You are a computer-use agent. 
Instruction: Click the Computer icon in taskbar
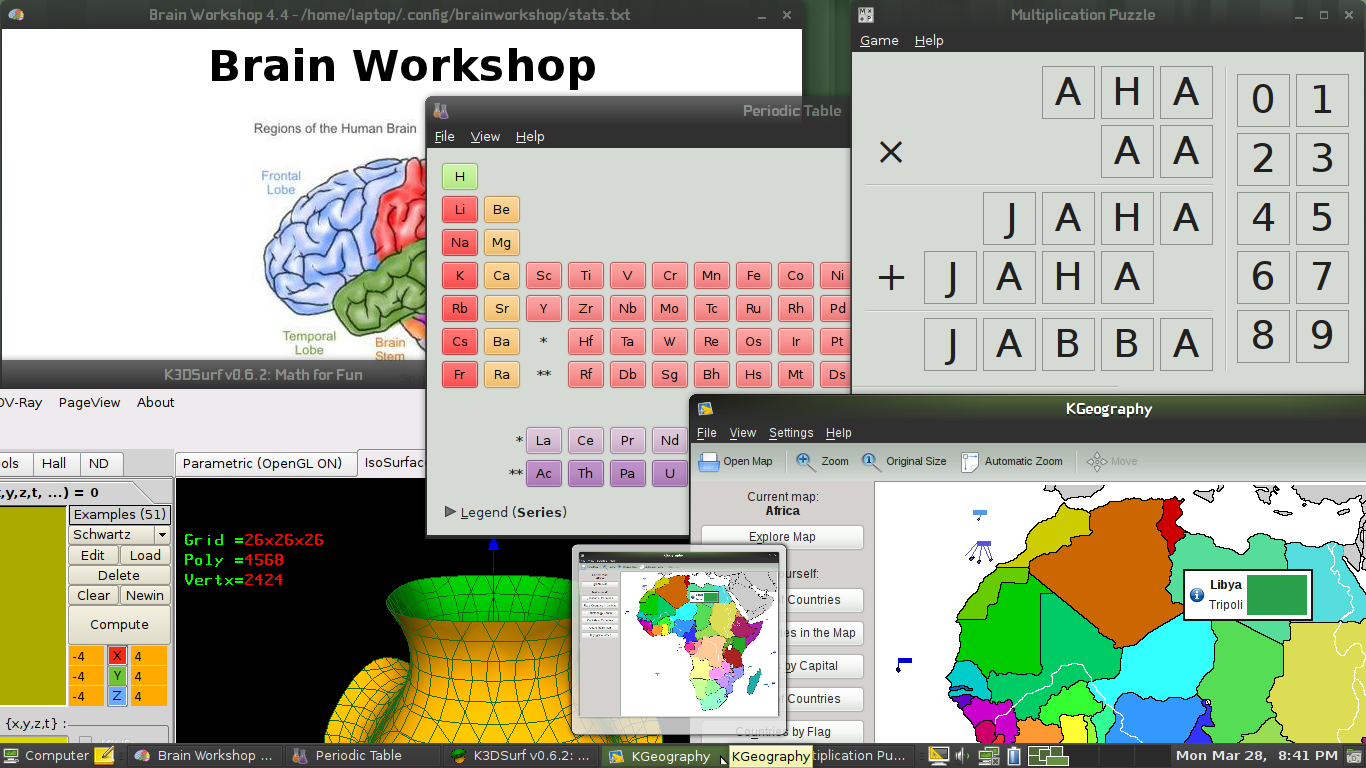click(11, 756)
